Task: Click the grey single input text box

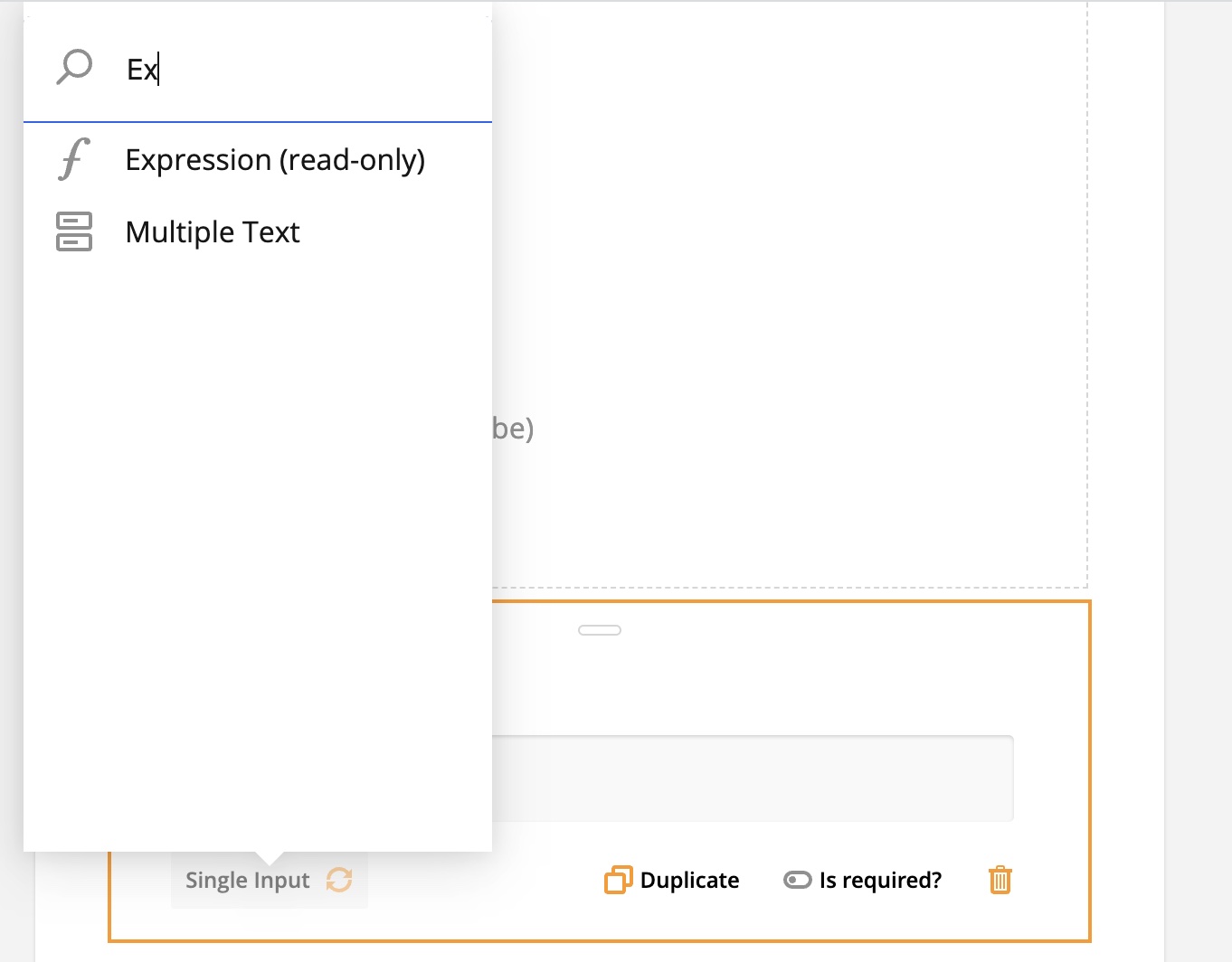Action: click(x=751, y=778)
